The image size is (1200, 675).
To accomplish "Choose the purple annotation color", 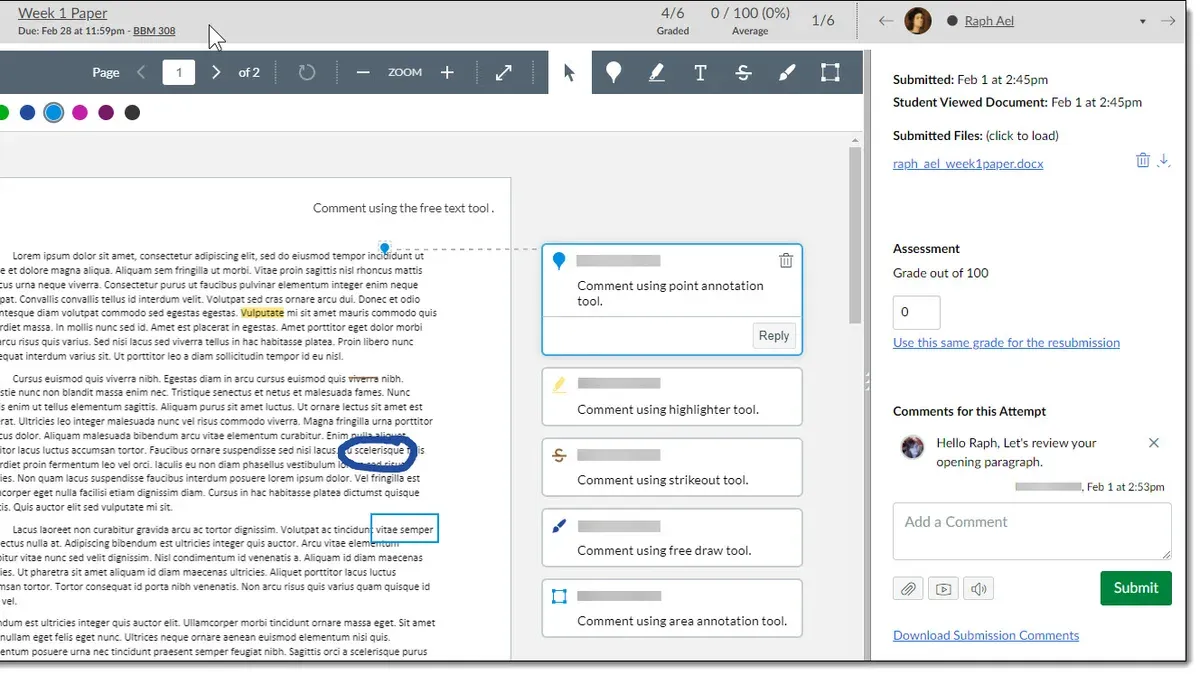I will 106,113.
